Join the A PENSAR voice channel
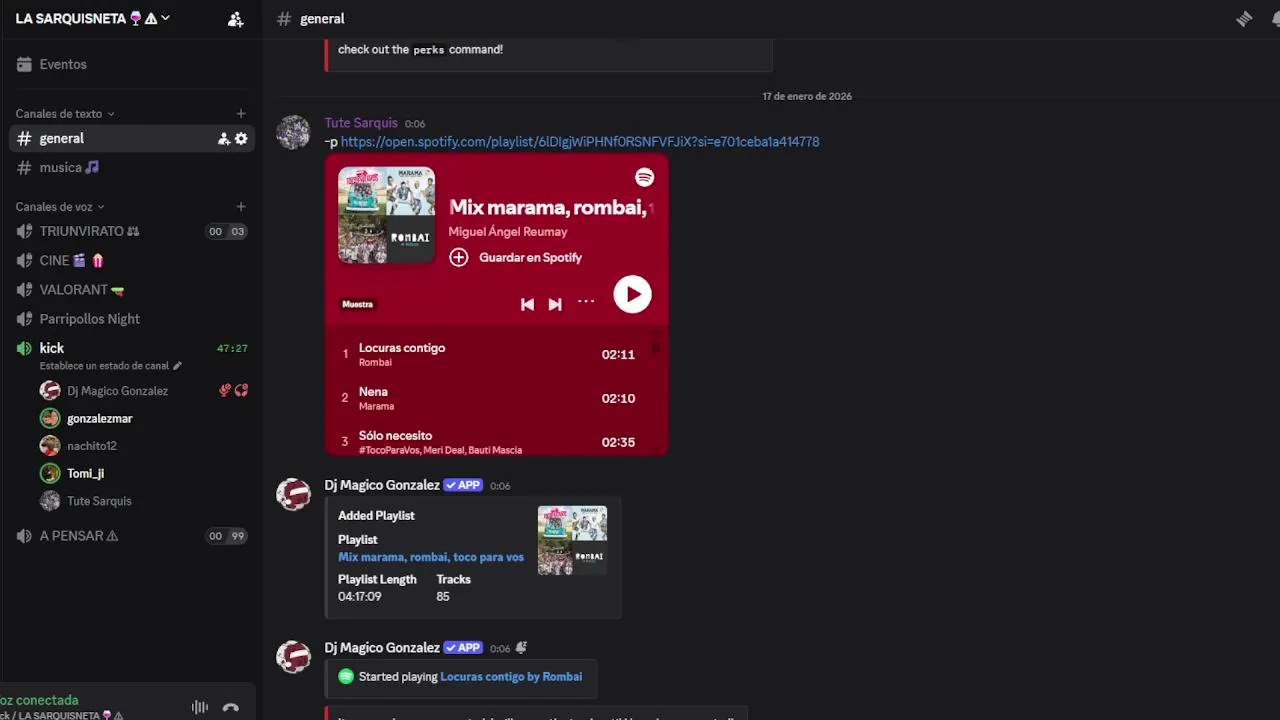 (x=130, y=536)
